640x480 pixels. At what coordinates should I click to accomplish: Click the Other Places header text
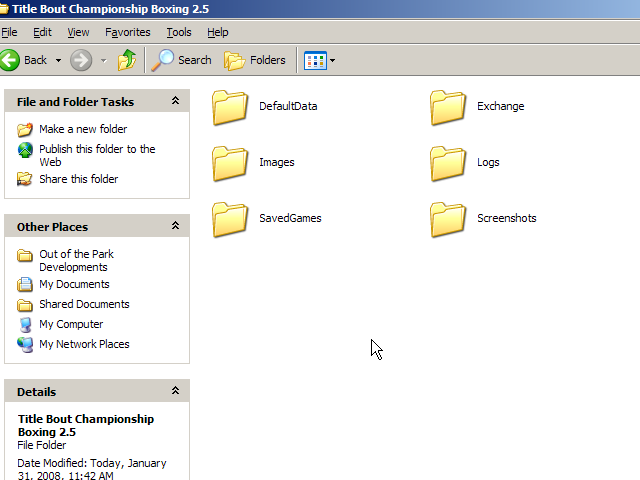point(52,227)
